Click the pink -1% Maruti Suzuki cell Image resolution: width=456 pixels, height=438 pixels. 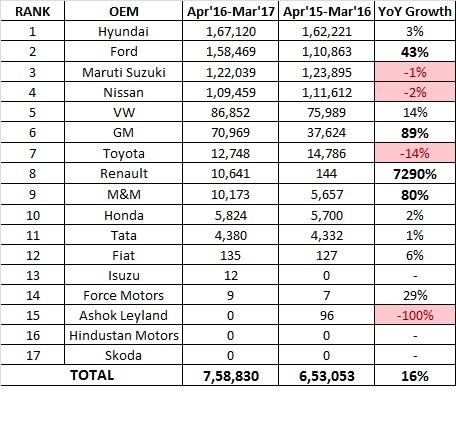click(x=415, y=72)
